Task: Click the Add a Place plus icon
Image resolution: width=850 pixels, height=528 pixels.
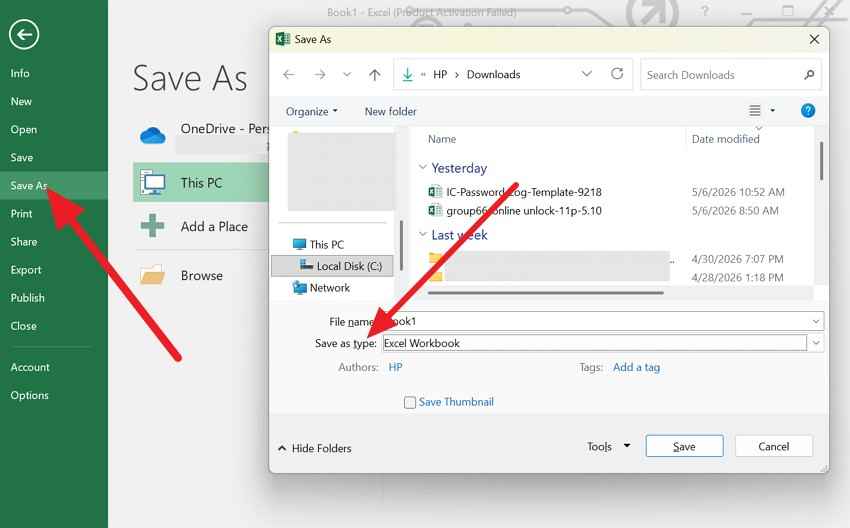Action: point(152,226)
